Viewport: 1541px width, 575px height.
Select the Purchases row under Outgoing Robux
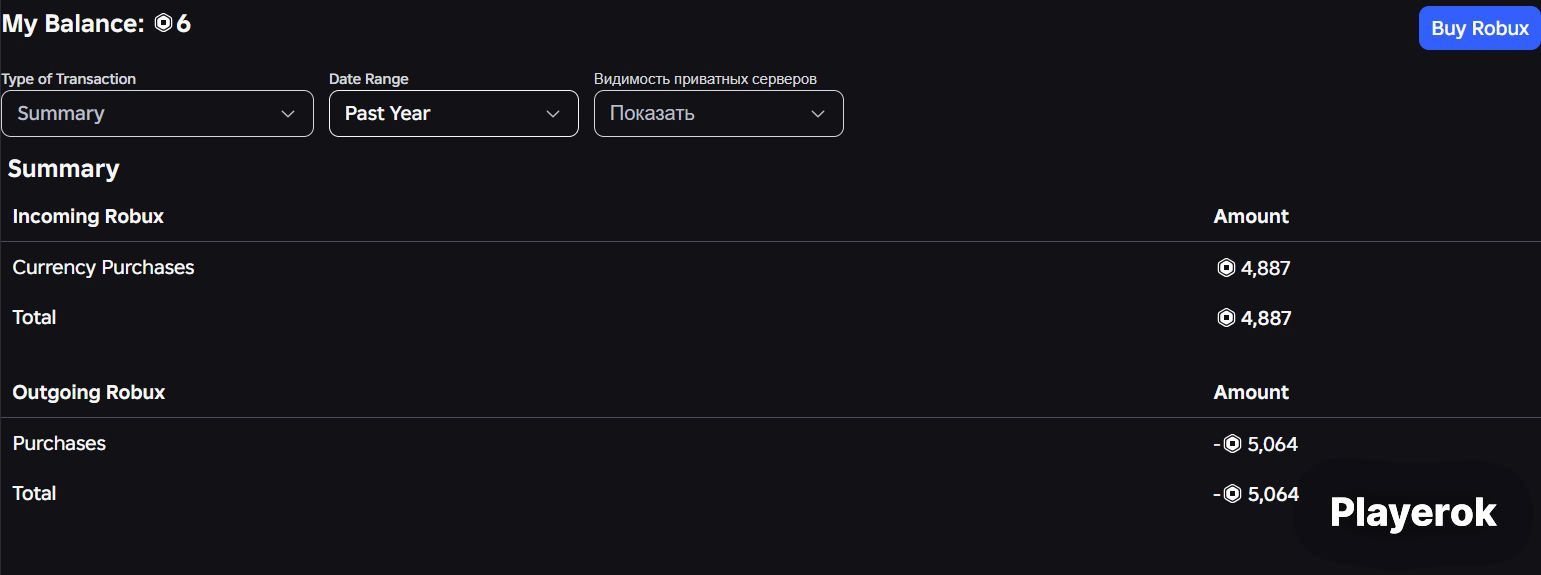(770, 444)
